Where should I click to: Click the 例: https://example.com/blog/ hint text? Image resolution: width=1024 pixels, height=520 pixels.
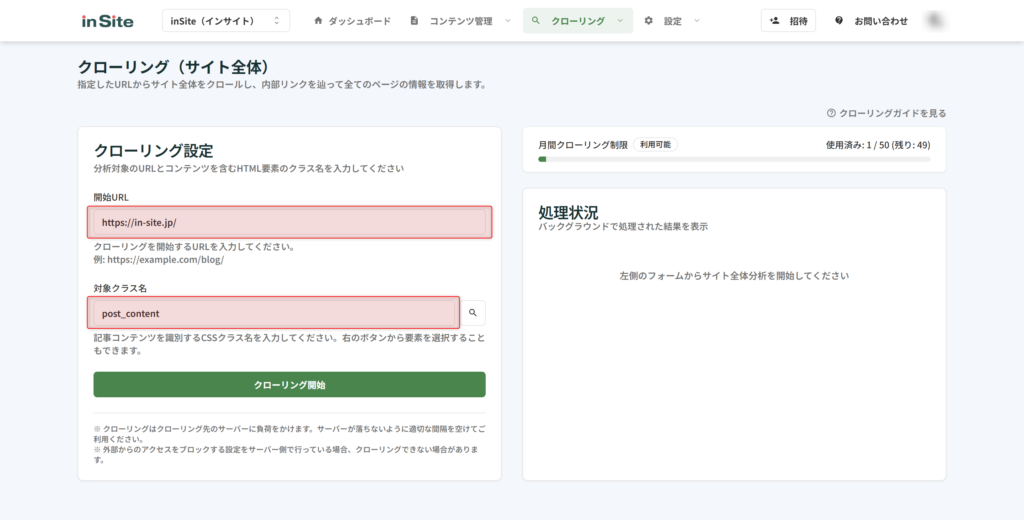tap(159, 259)
